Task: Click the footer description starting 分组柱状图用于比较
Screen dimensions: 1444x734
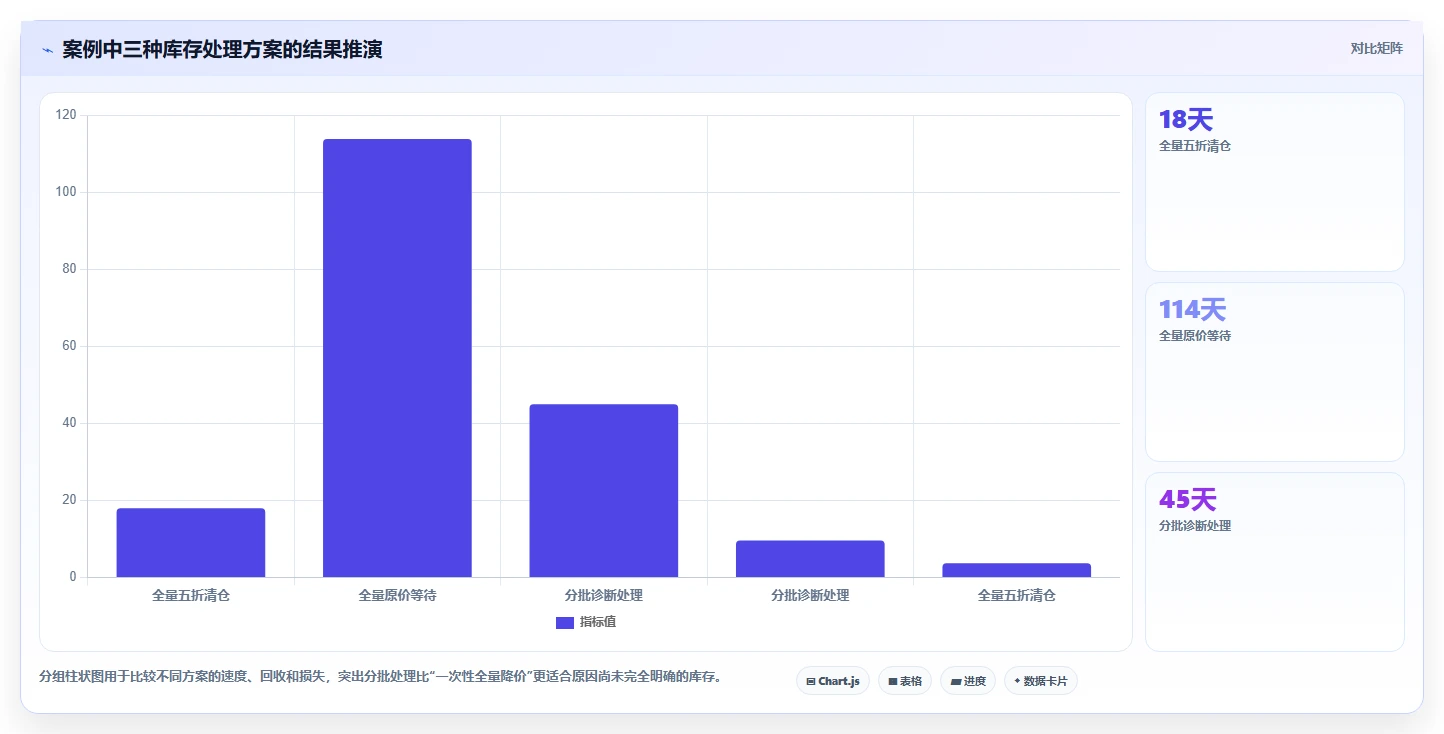Action: pos(380,677)
